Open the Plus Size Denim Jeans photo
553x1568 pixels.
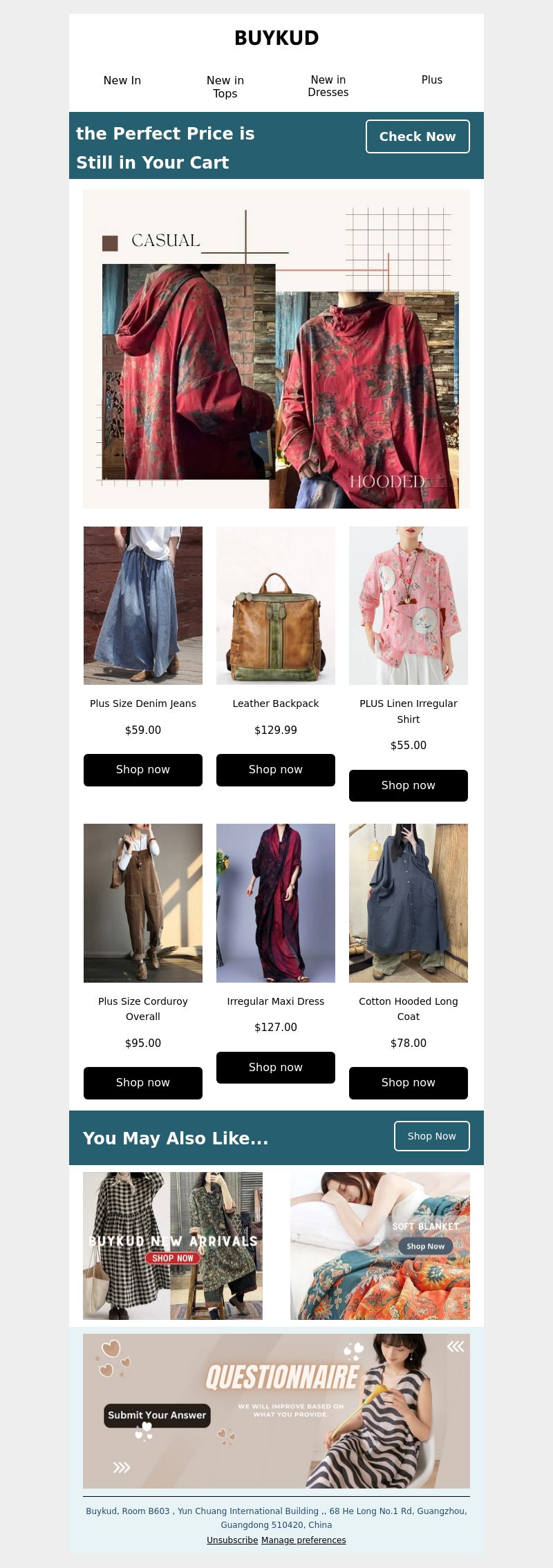point(143,605)
